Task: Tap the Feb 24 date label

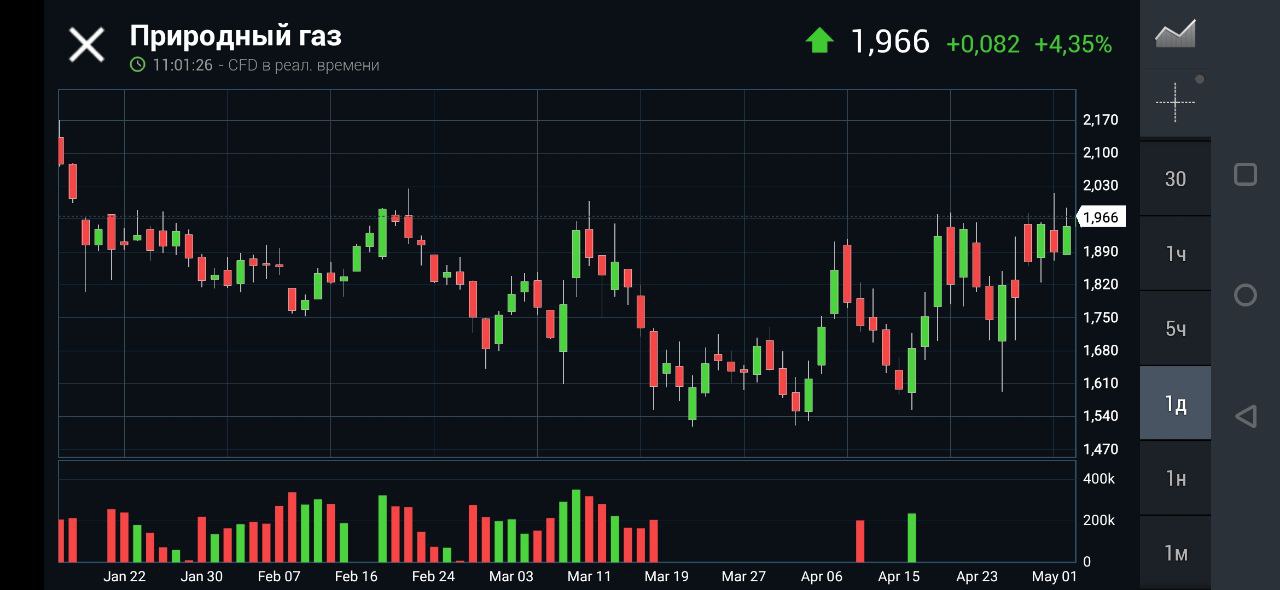Action: pyautogui.click(x=433, y=576)
